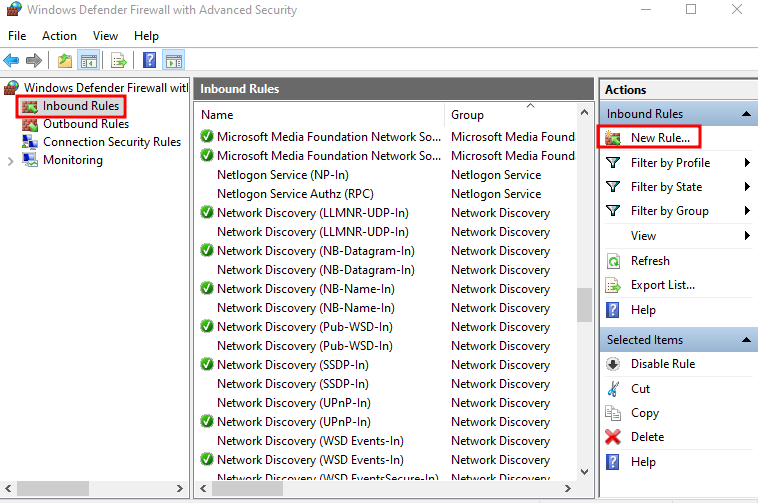This screenshot has width=758, height=503.
Task: Click the Export List toolbar icon
Action: click(118, 61)
